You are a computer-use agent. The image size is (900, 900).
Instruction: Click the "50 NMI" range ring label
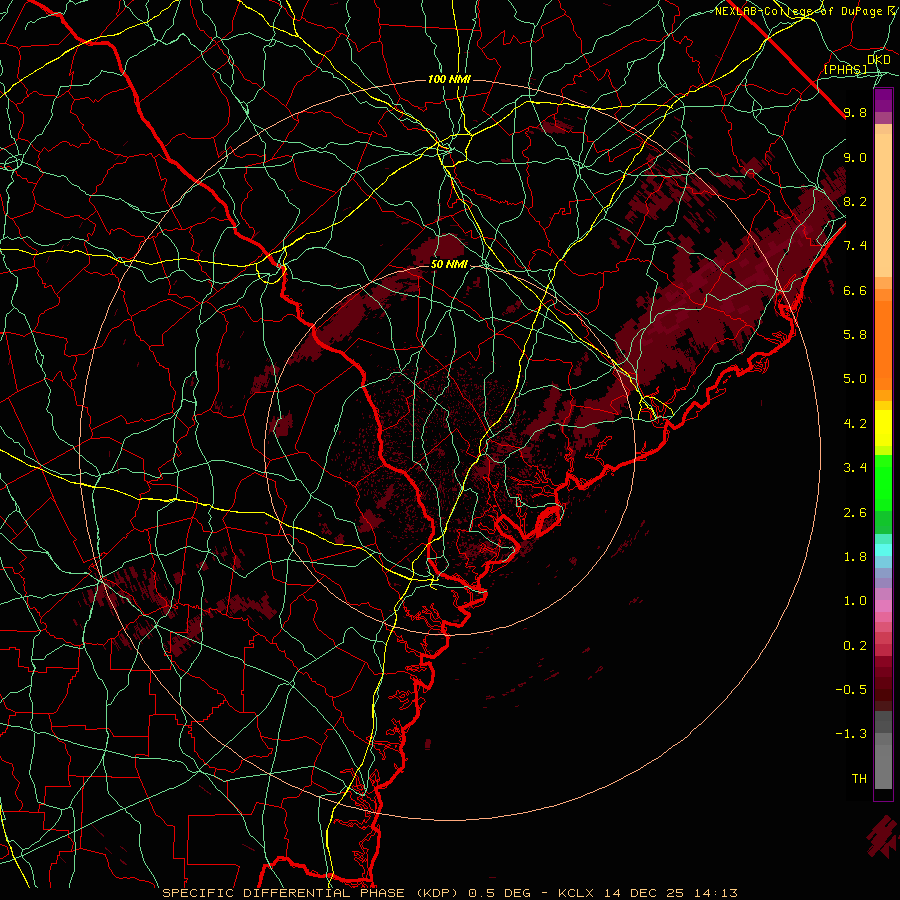pyautogui.click(x=449, y=264)
